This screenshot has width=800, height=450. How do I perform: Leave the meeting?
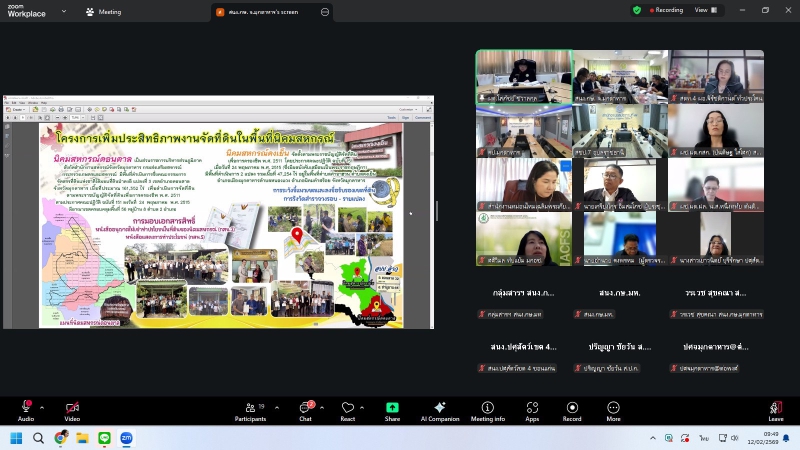(775, 410)
